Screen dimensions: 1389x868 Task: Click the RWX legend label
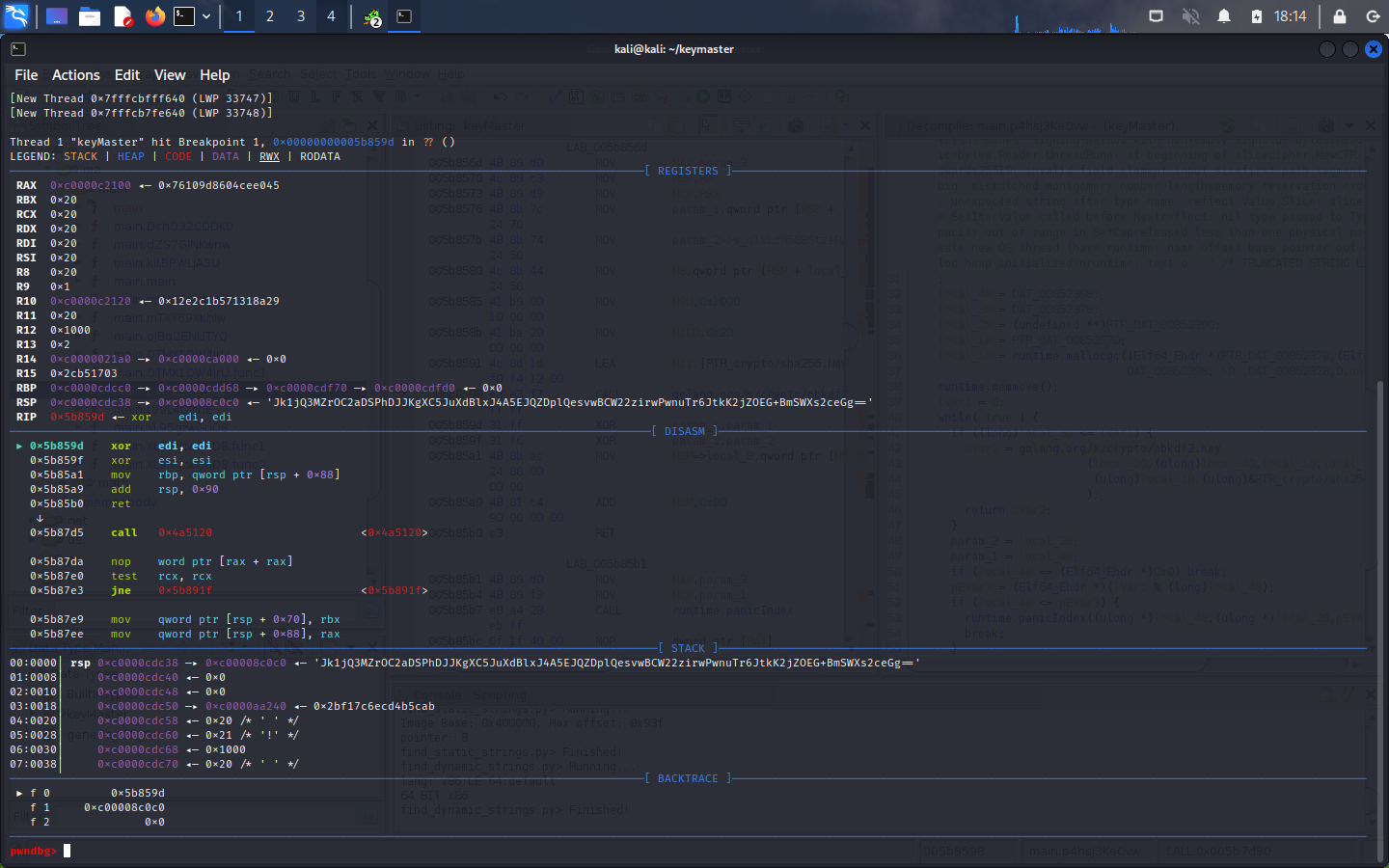[269, 156]
